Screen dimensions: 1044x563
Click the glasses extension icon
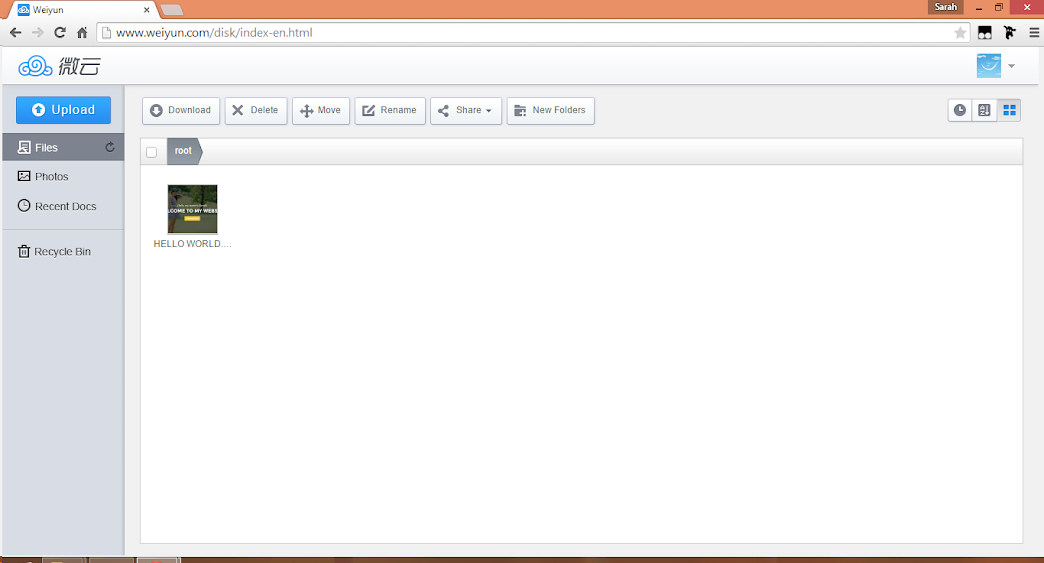(985, 33)
